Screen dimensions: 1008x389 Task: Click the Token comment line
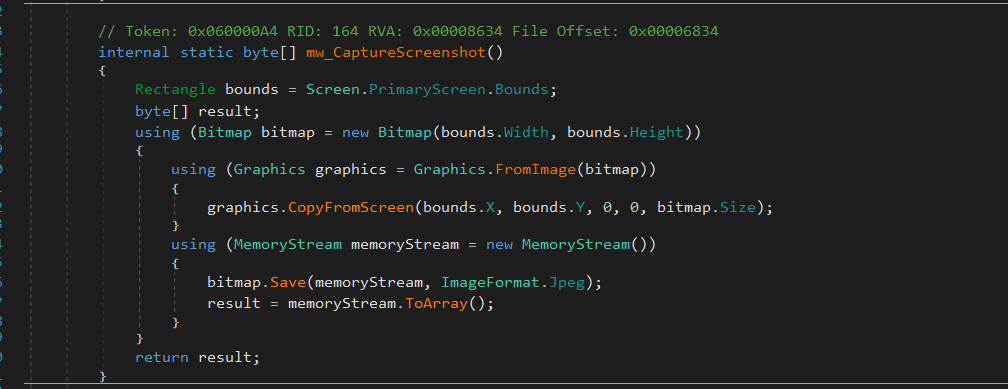click(408, 31)
